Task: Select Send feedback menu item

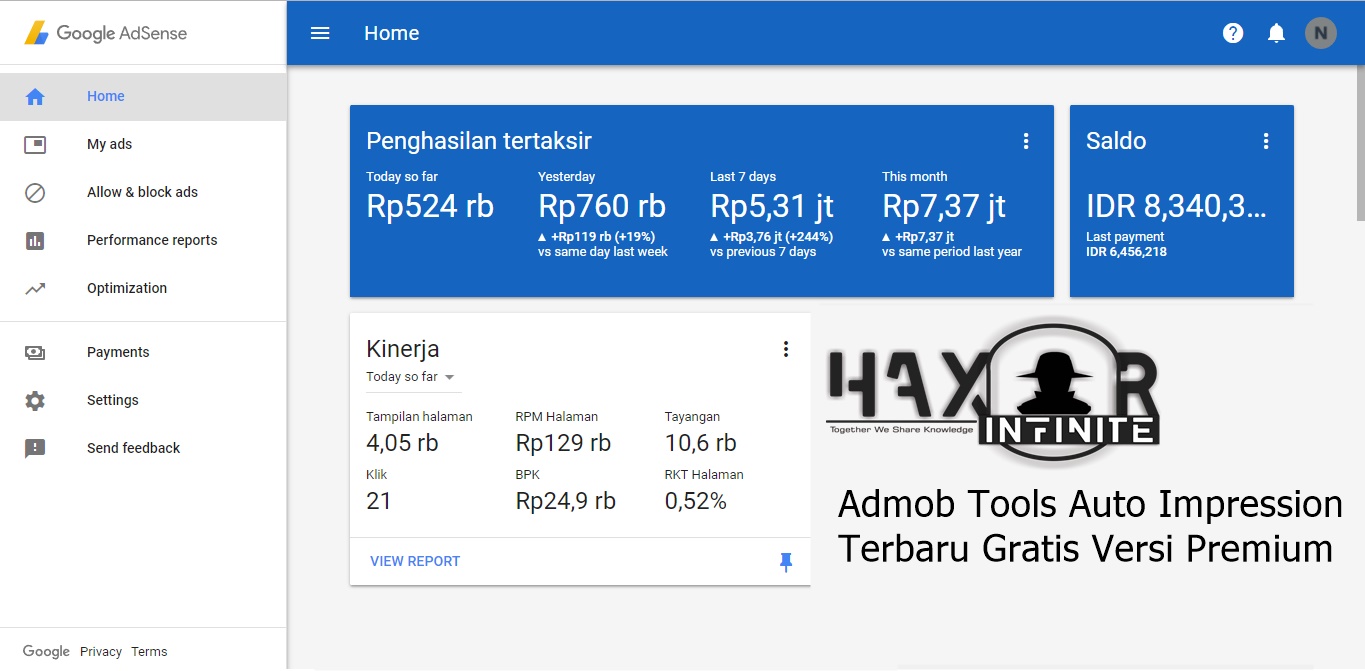Action: pyautogui.click(x=143, y=449)
